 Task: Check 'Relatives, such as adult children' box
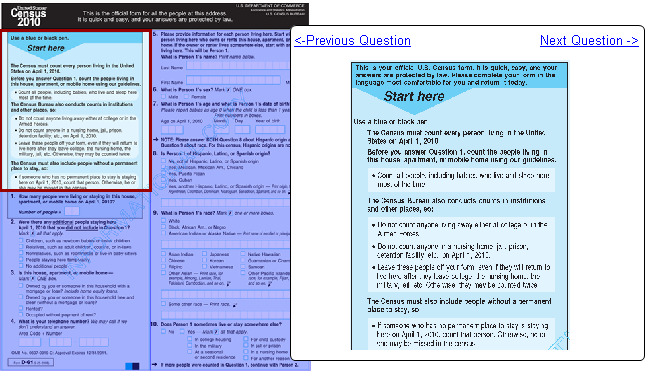click(21, 247)
